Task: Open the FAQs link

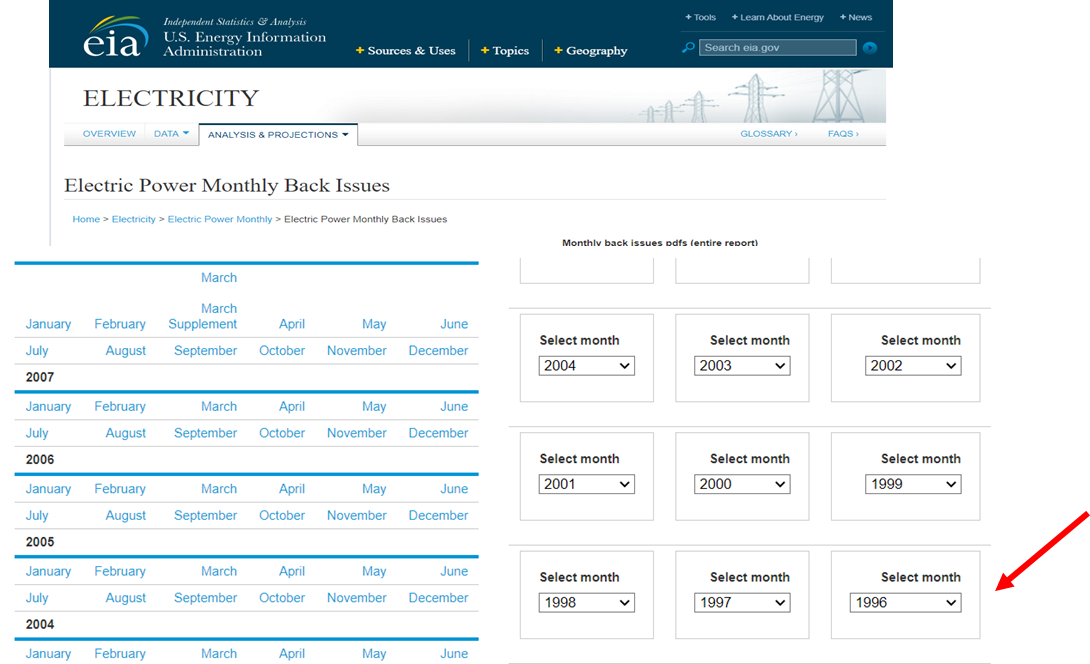Action: coord(842,134)
